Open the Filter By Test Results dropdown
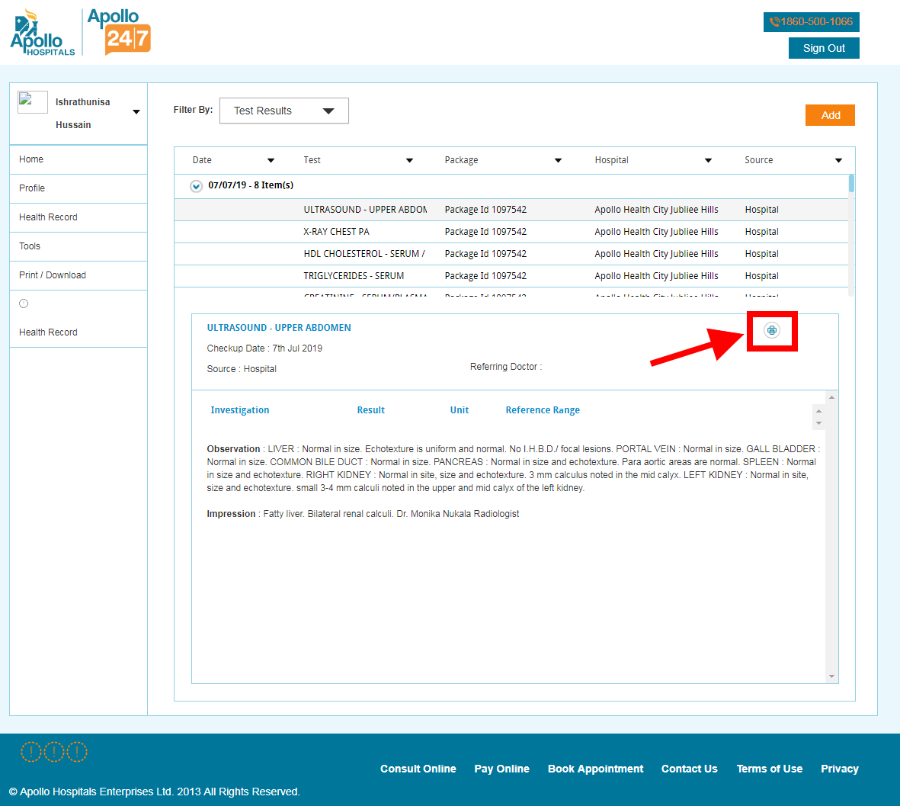Screen dimensions: 900x806 (283, 110)
